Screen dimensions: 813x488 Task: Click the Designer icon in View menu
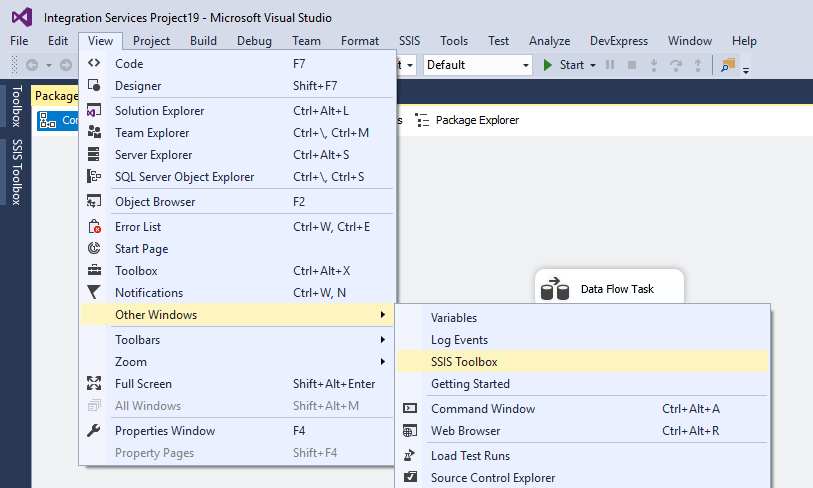tap(94, 85)
